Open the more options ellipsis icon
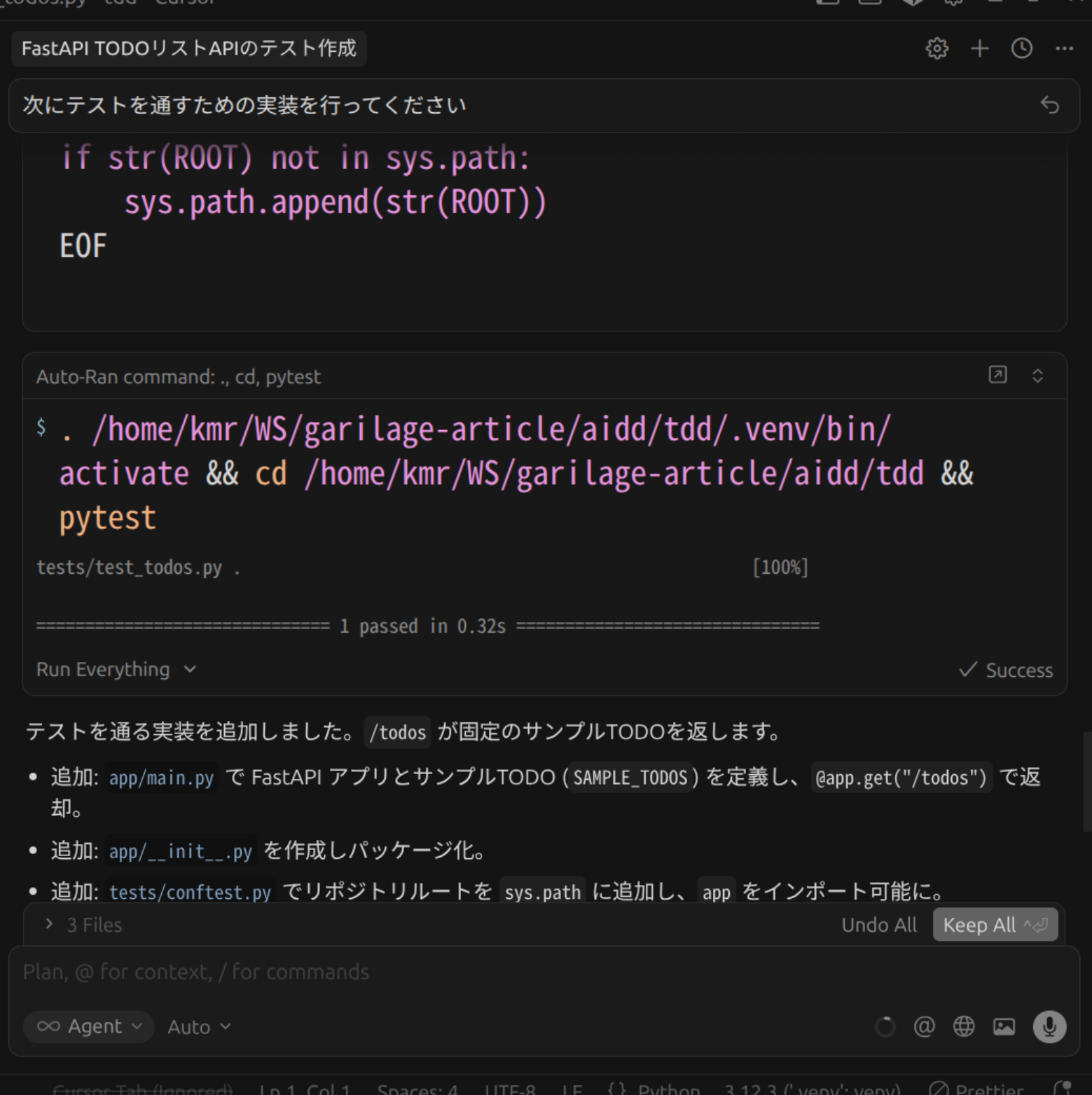Viewport: 1092px width, 1095px height. click(x=1064, y=48)
